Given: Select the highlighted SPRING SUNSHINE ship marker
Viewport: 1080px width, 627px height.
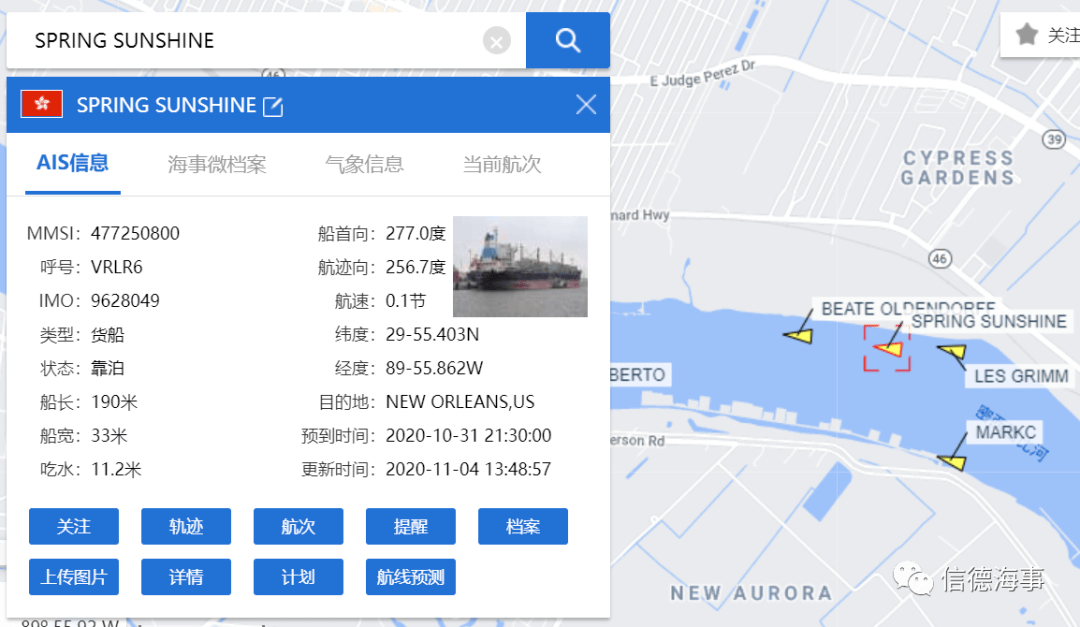Looking at the screenshot, I should tap(888, 349).
